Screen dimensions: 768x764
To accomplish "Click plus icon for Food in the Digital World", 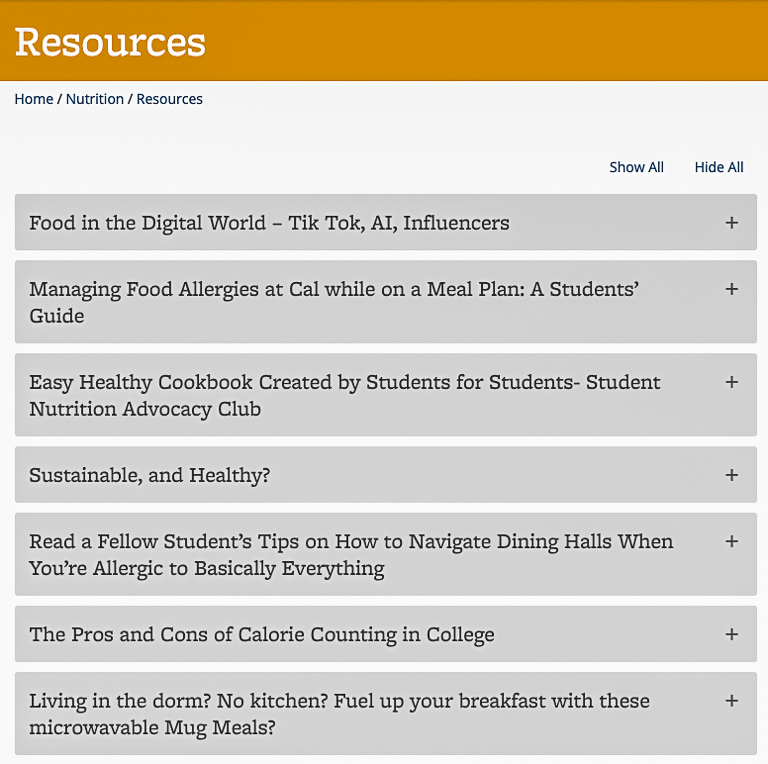I will (x=732, y=223).
